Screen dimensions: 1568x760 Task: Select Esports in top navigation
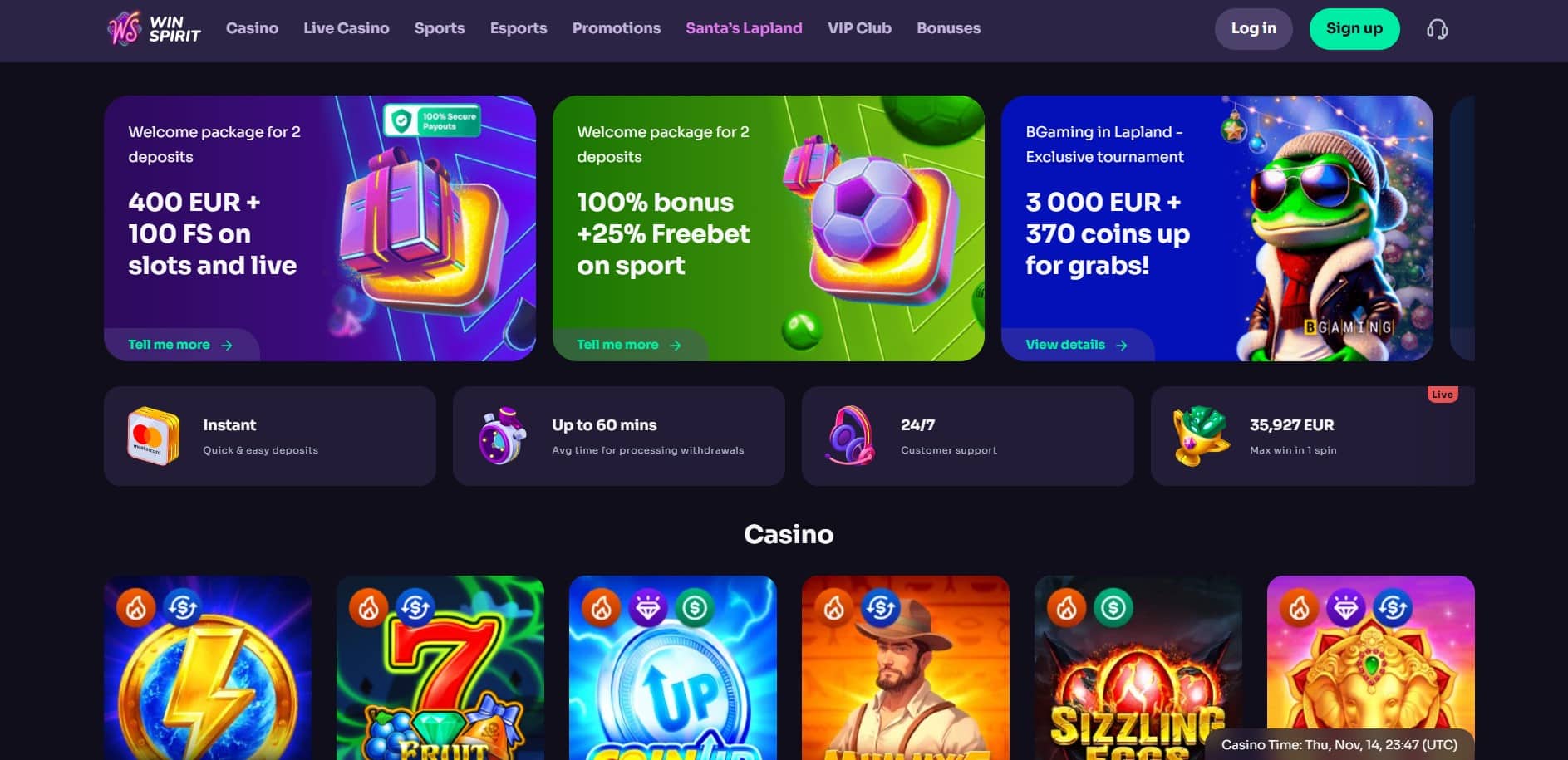pyautogui.click(x=519, y=28)
